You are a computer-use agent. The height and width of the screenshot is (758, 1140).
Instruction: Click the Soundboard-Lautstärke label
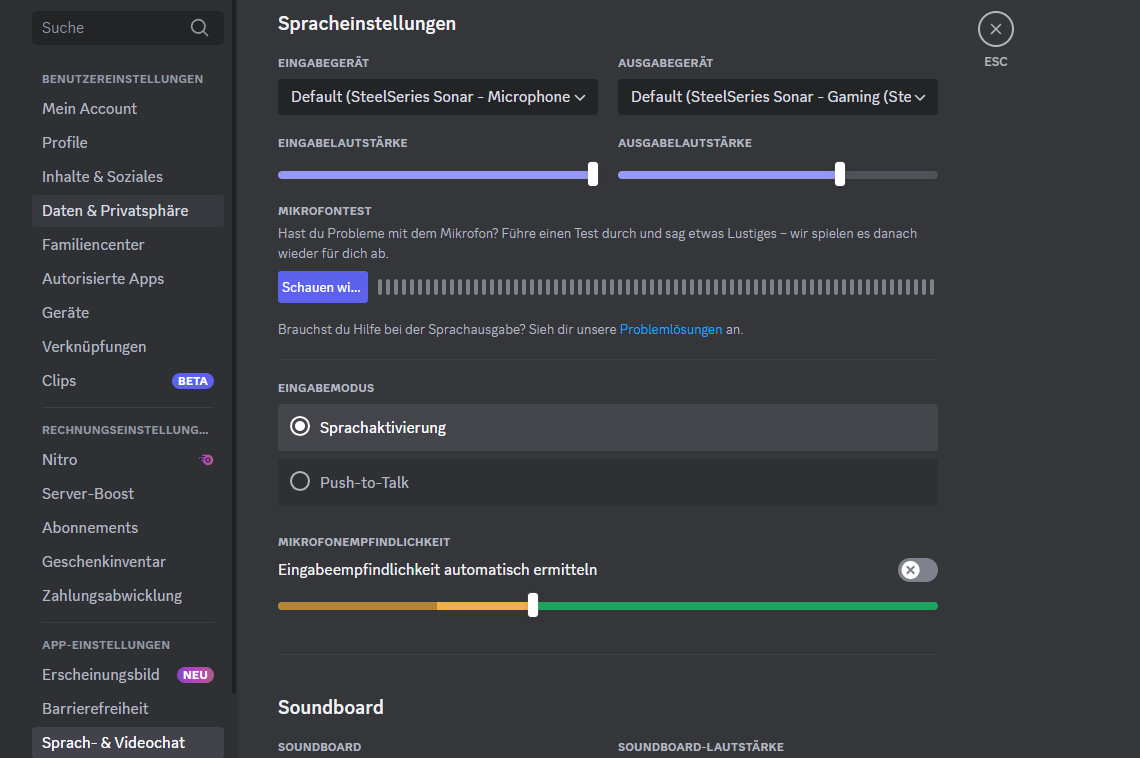point(701,747)
